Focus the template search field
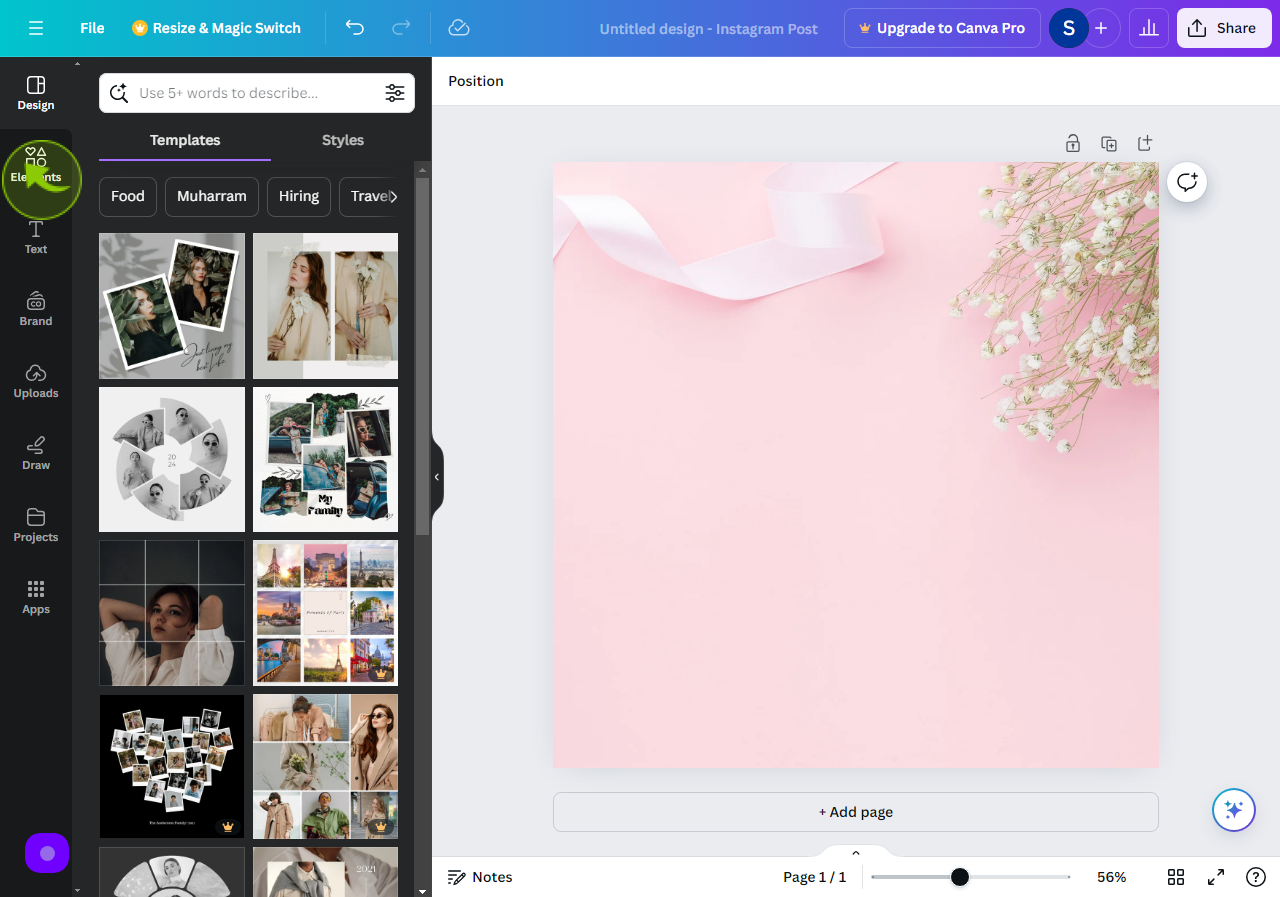This screenshot has height=897, width=1280. tap(257, 93)
